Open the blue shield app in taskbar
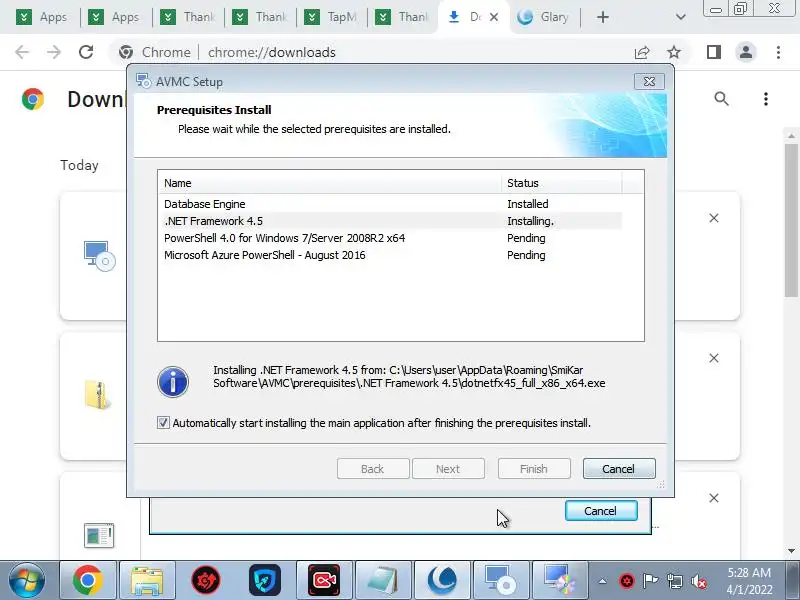This screenshot has height=600, width=800. (265, 580)
